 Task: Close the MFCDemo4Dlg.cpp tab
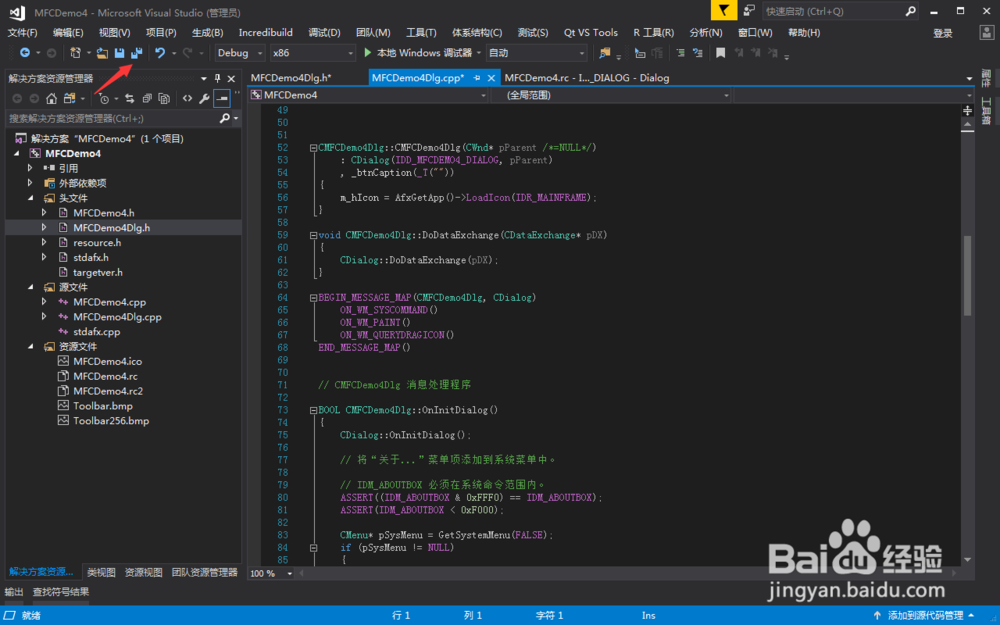(x=491, y=78)
